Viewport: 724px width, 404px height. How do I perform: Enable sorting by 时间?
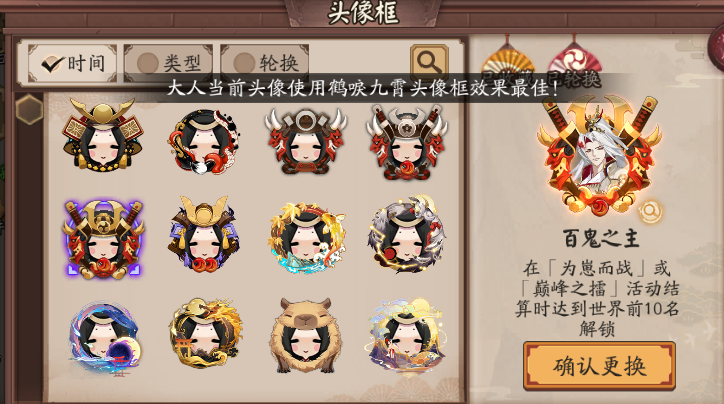[72, 63]
